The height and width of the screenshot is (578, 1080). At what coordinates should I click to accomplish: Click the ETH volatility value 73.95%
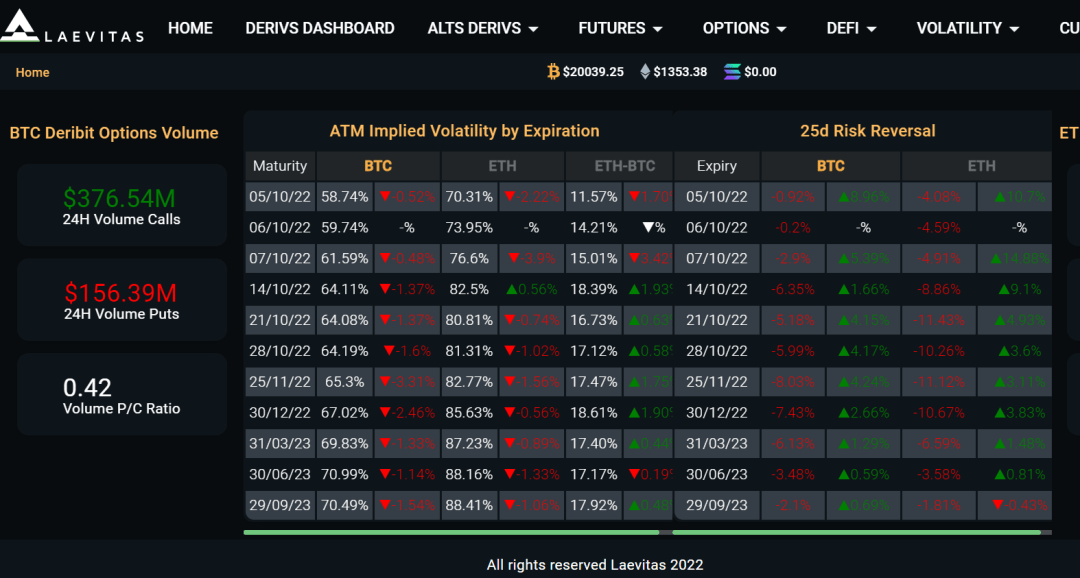(469, 227)
